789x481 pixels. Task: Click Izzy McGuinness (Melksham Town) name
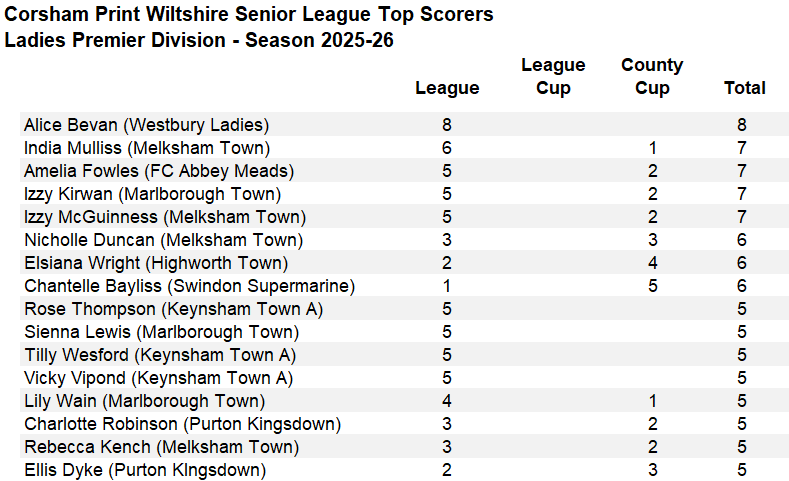[165, 217]
